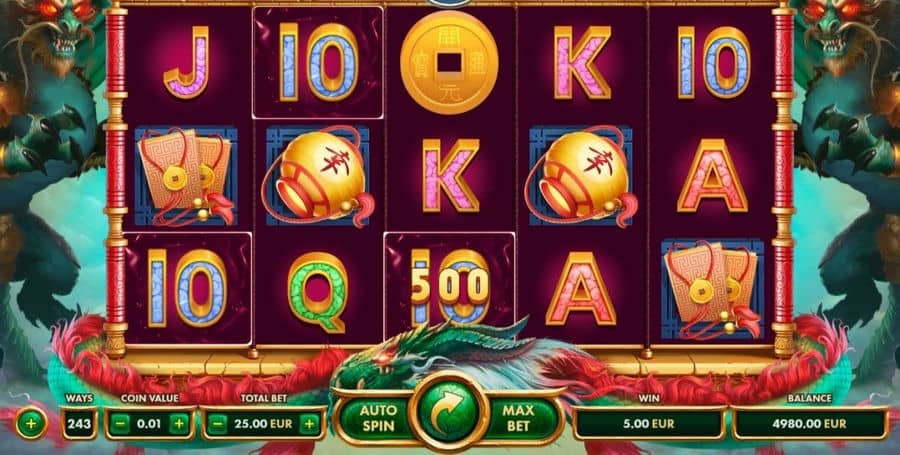Click the Balance amount display

point(809,424)
